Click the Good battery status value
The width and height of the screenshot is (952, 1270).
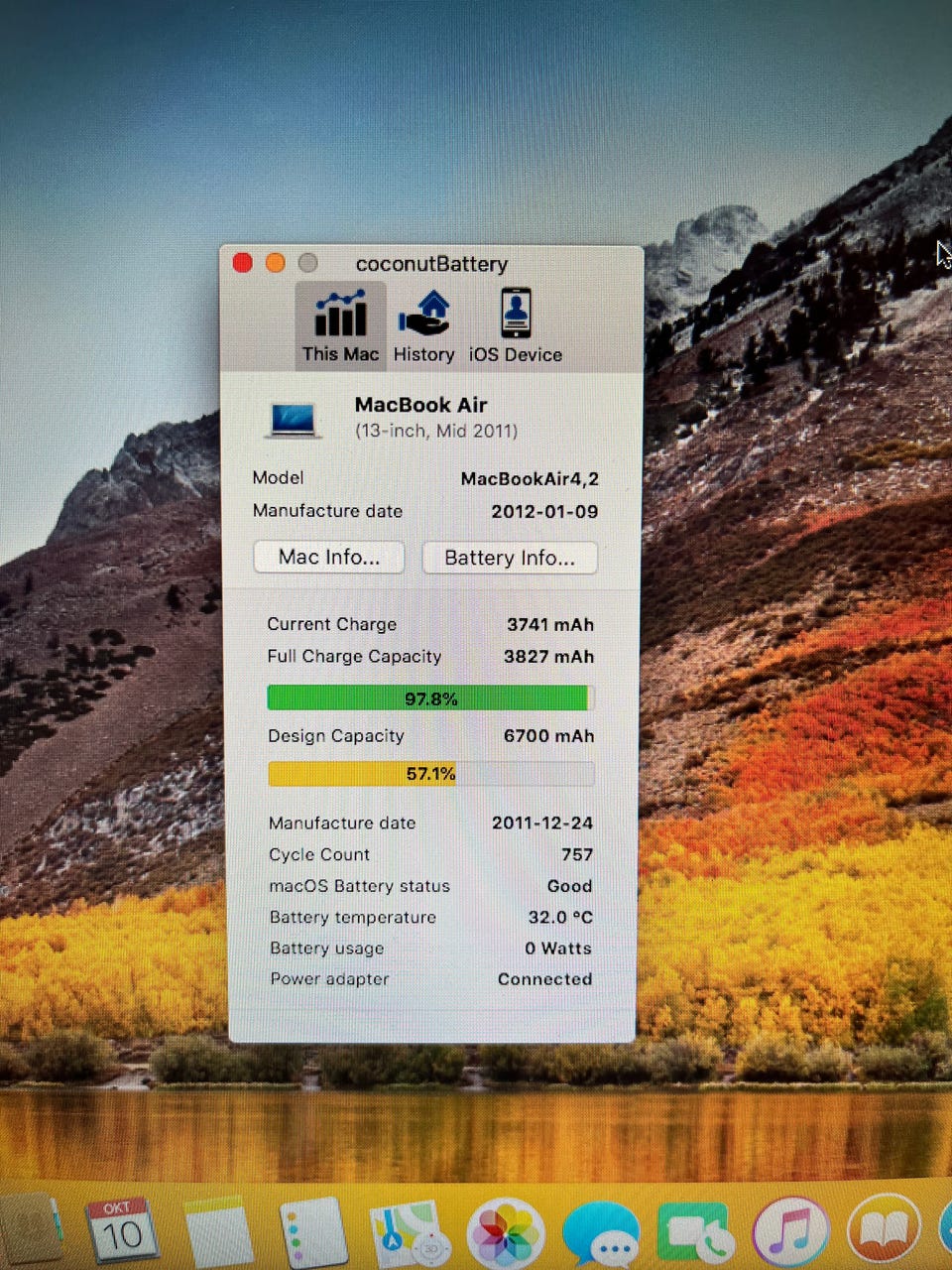[x=569, y=886]
